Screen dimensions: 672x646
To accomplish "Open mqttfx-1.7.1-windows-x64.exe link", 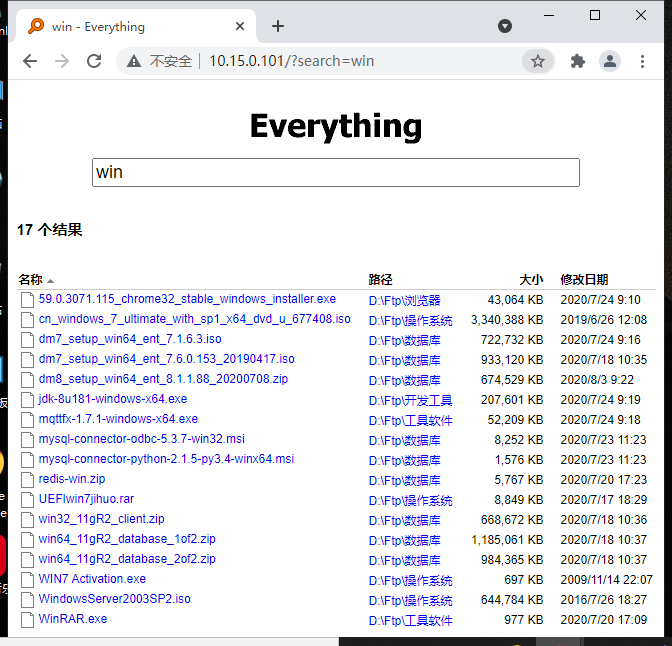I will (x=118, y=419).
